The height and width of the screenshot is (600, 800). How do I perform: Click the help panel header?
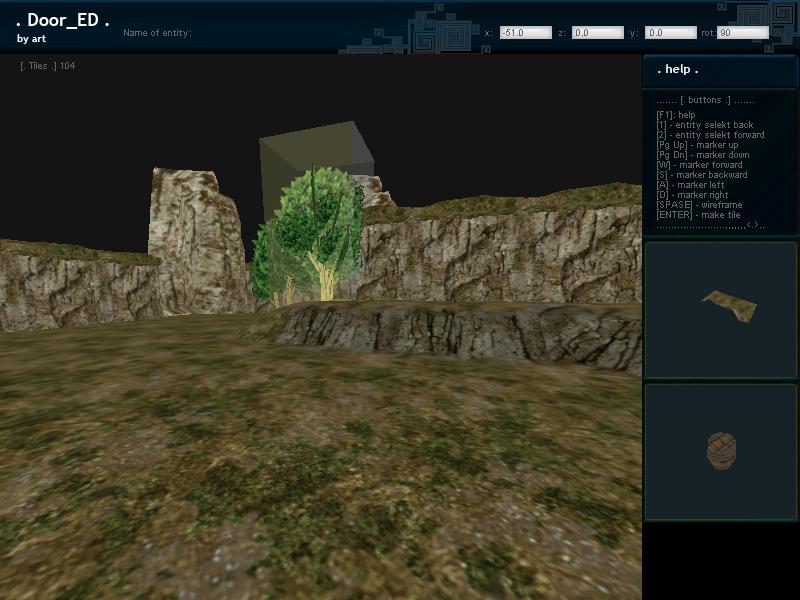[678, 70]
